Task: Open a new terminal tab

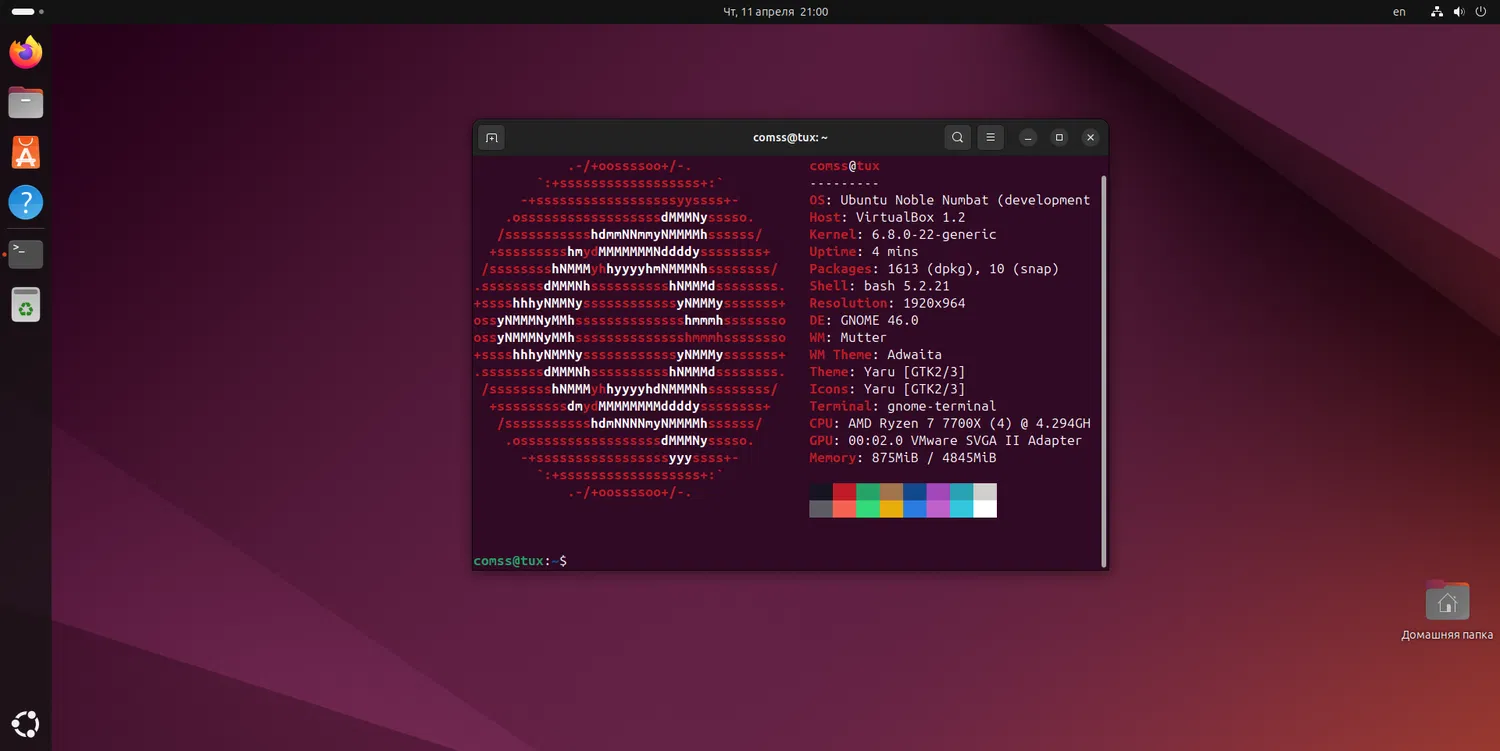Action: tap(491, 138)
